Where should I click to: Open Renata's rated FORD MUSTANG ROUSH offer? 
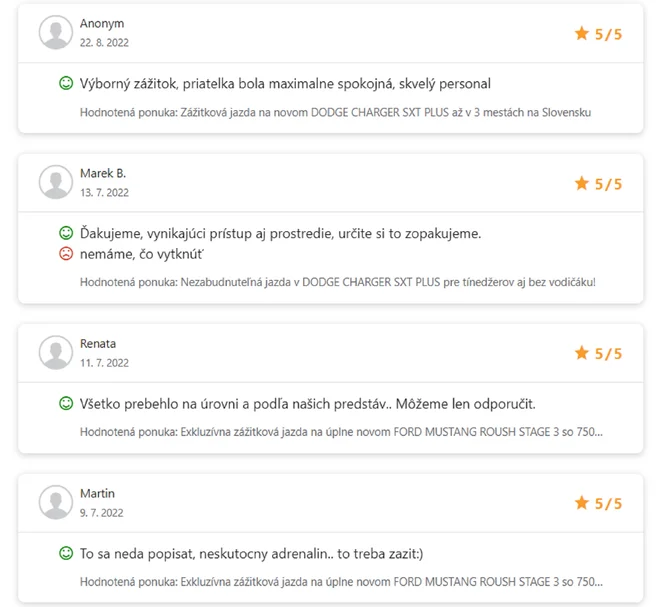pos(391,432)
